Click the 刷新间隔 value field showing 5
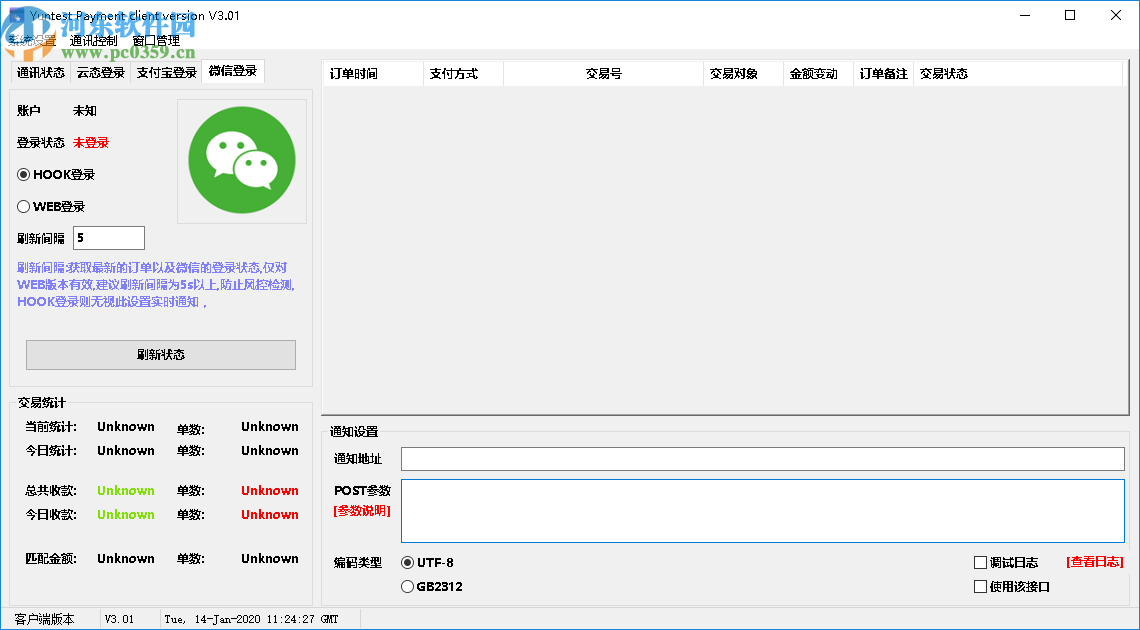This screenshot has width=1140, height=630. (x=108, y=238)
